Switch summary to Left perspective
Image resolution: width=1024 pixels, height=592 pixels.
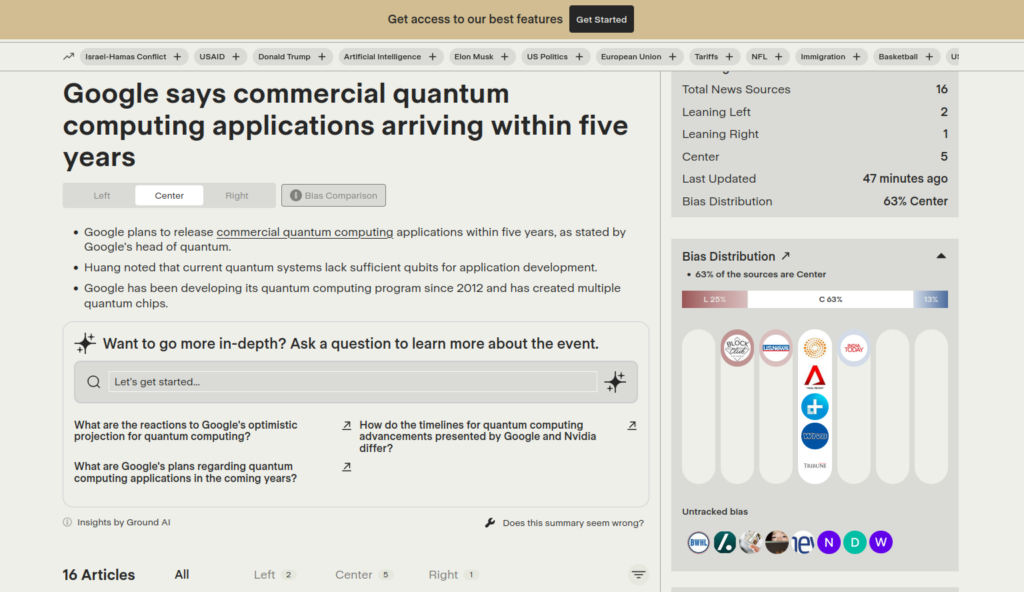click(x=101, y=196)
